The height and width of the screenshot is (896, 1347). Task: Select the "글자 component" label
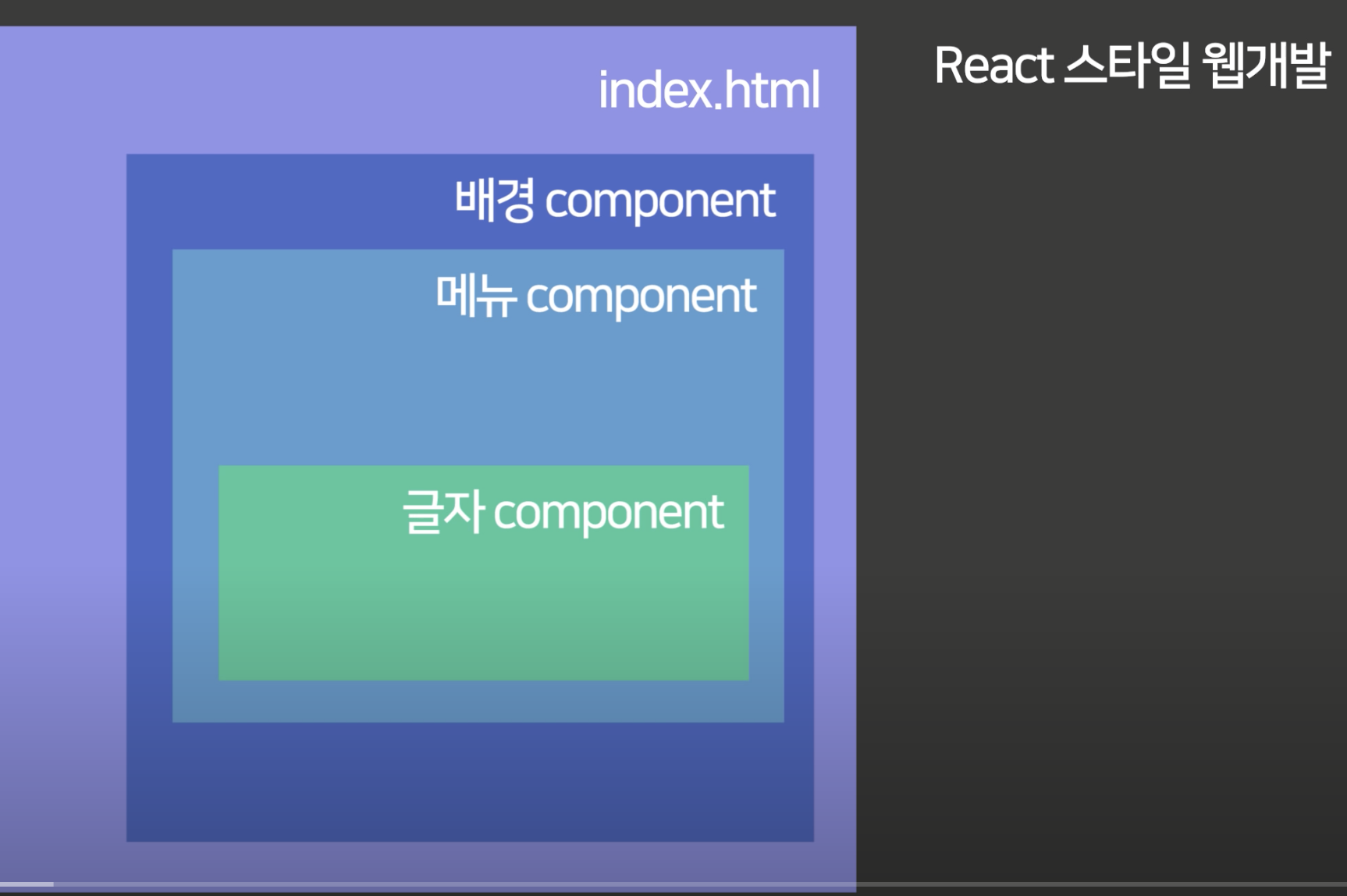[x=563, y=512]
